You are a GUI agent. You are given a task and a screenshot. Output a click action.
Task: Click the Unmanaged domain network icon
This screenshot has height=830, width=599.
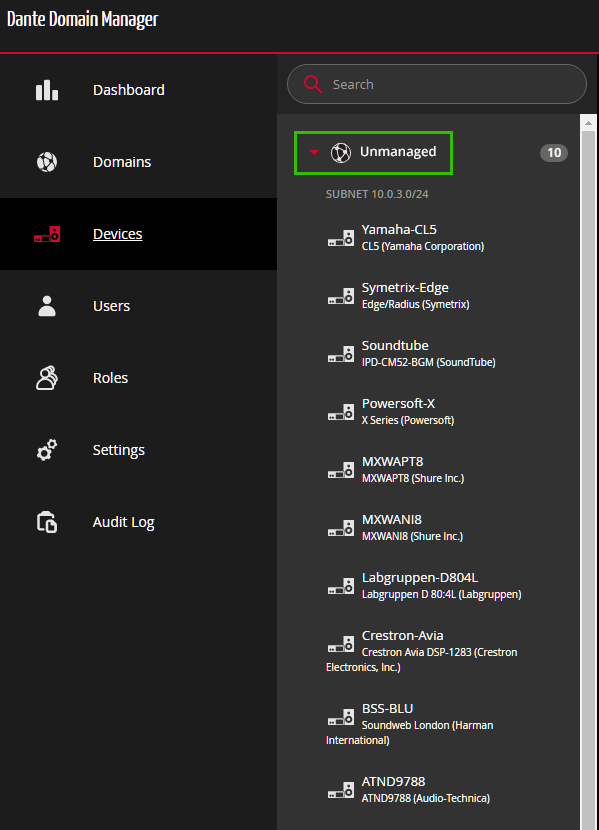(x=341, y=152)
